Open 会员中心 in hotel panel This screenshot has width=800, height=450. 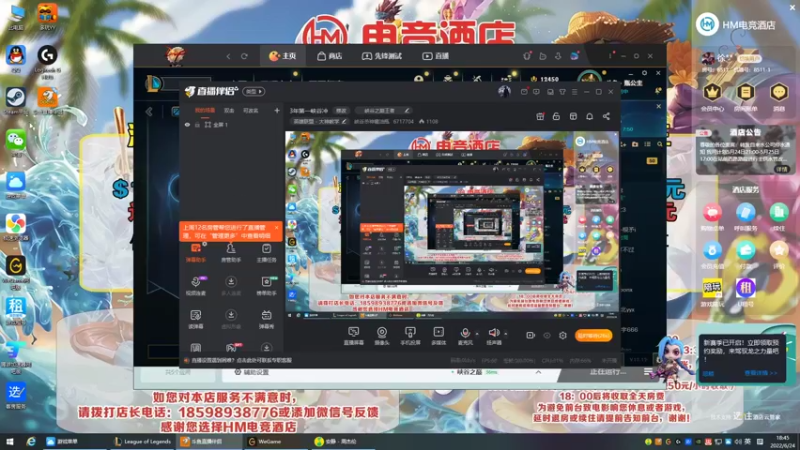coord(712,97)
